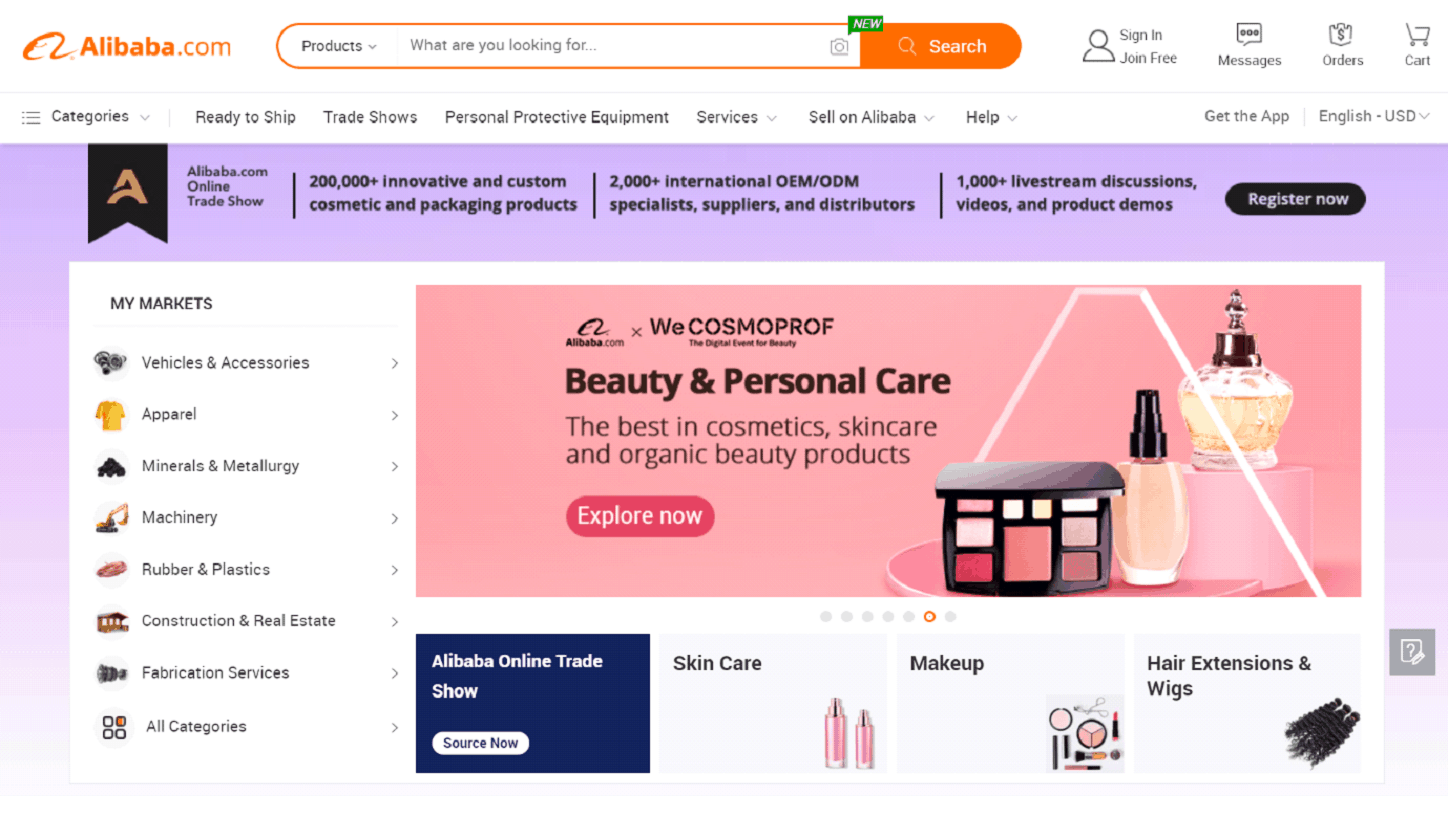This screenshot has height=816, width=1448.
Task: Open the Messages icon
Action: (1249, 35)
